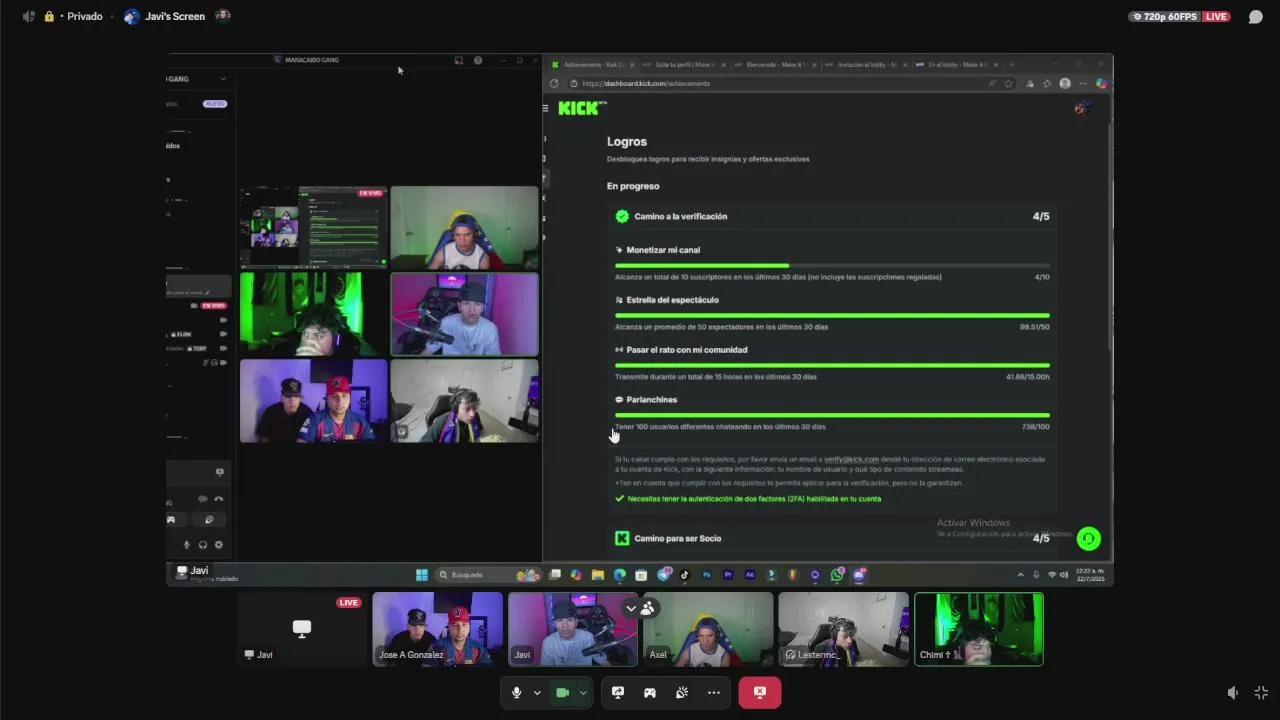
Task: Toggle the members icon above participant strip
Action: [x=648, y=608]
